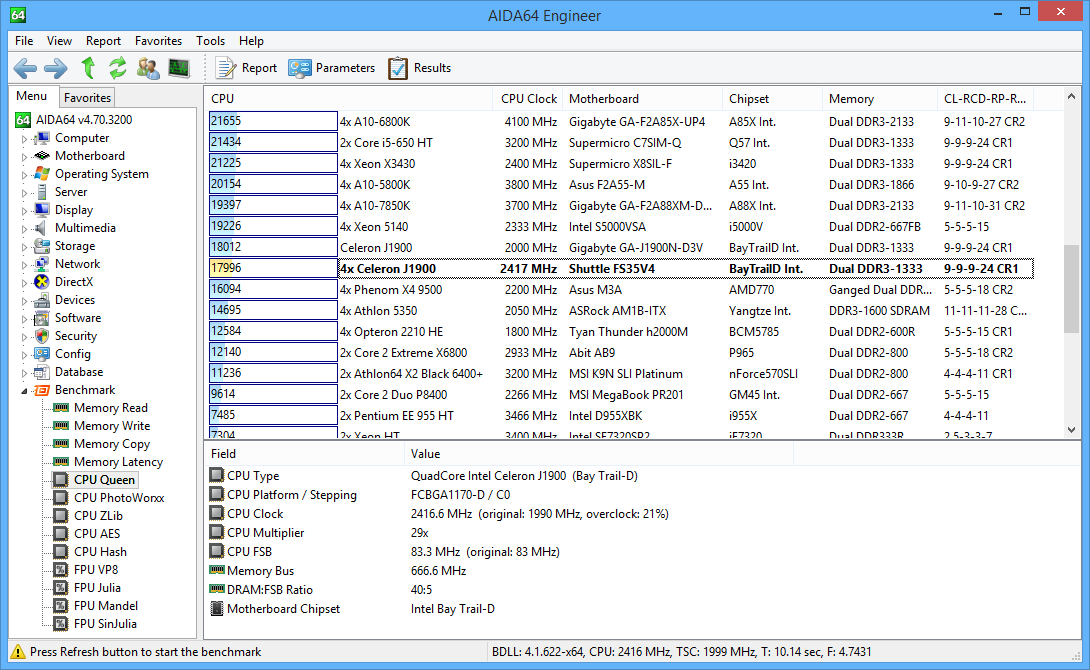Screen dimensions: 1090x670
Task: Sort by the Memory column header
Action: [x=881, y=99]
